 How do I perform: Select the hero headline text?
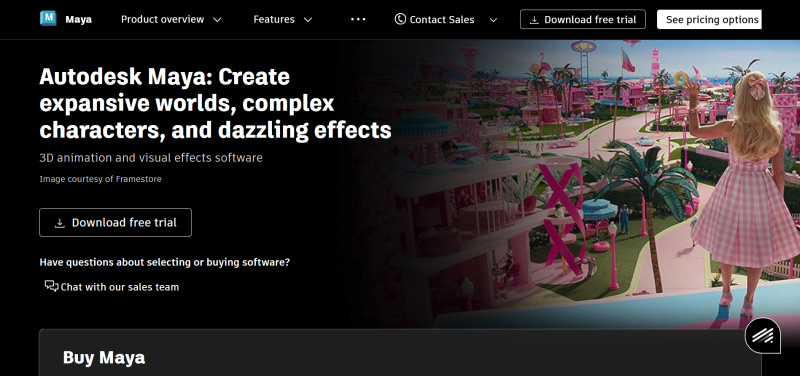coord(215,104)
